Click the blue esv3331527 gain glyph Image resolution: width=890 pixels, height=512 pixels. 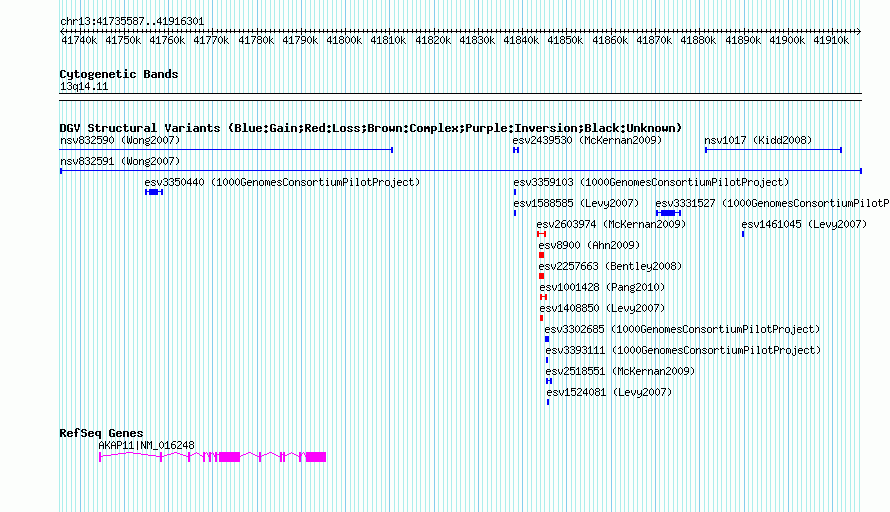tap(668, 213)
